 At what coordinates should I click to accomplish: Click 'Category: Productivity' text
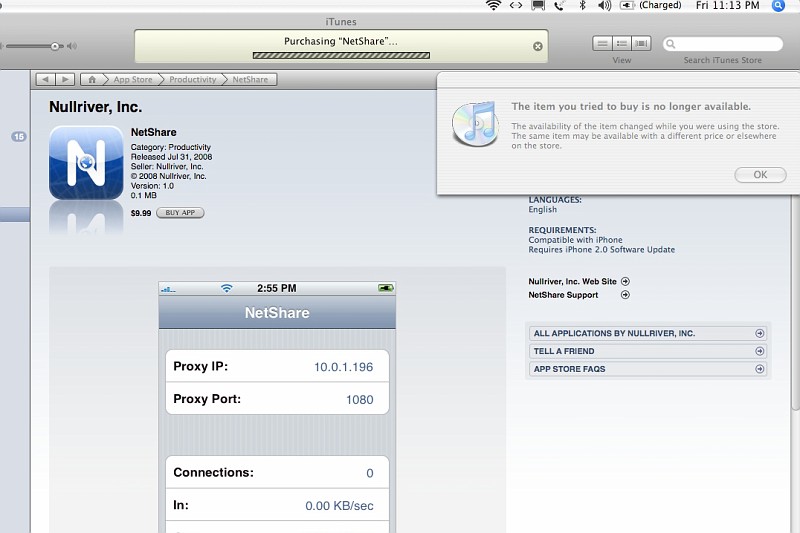click(170, 147)
